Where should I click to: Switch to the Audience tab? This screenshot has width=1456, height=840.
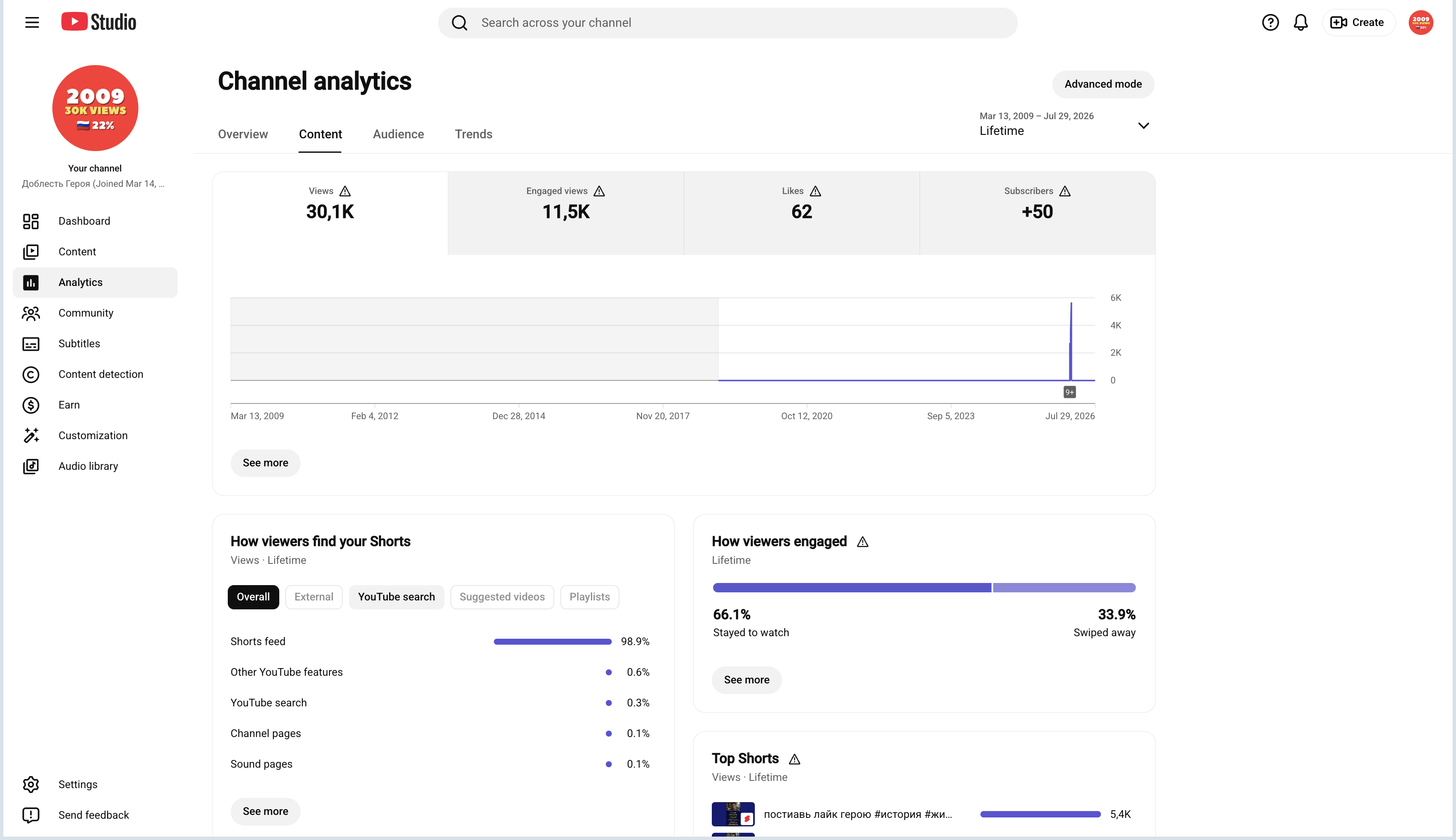pos(398,134)
